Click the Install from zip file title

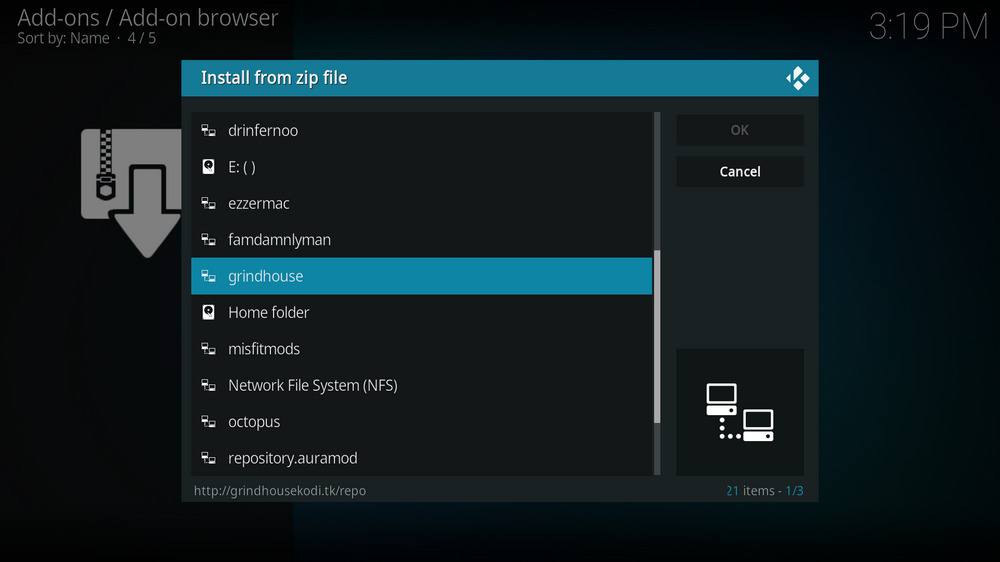(274, 78)
